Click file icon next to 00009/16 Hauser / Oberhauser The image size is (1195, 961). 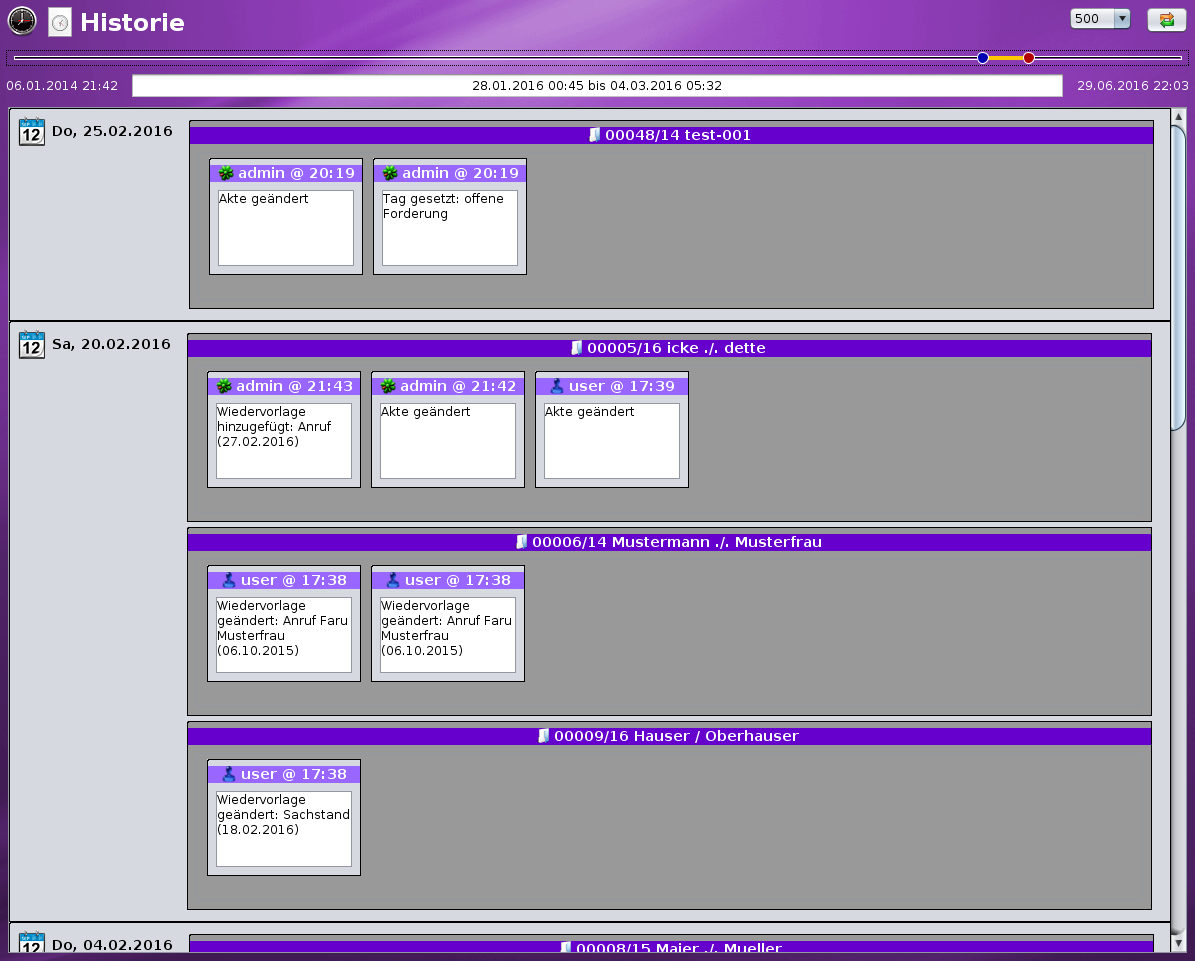544,736
